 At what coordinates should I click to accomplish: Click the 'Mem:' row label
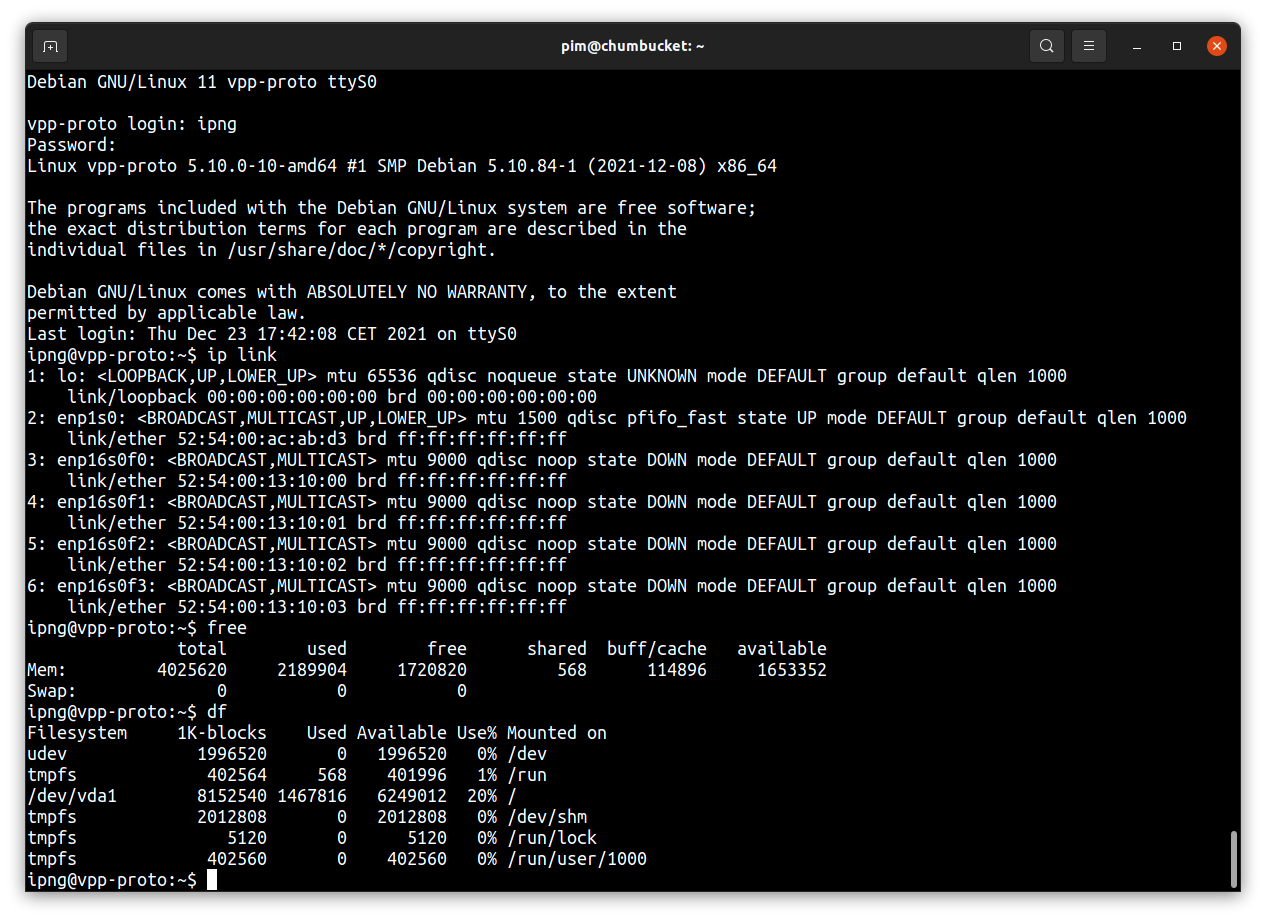pos(47,670)
